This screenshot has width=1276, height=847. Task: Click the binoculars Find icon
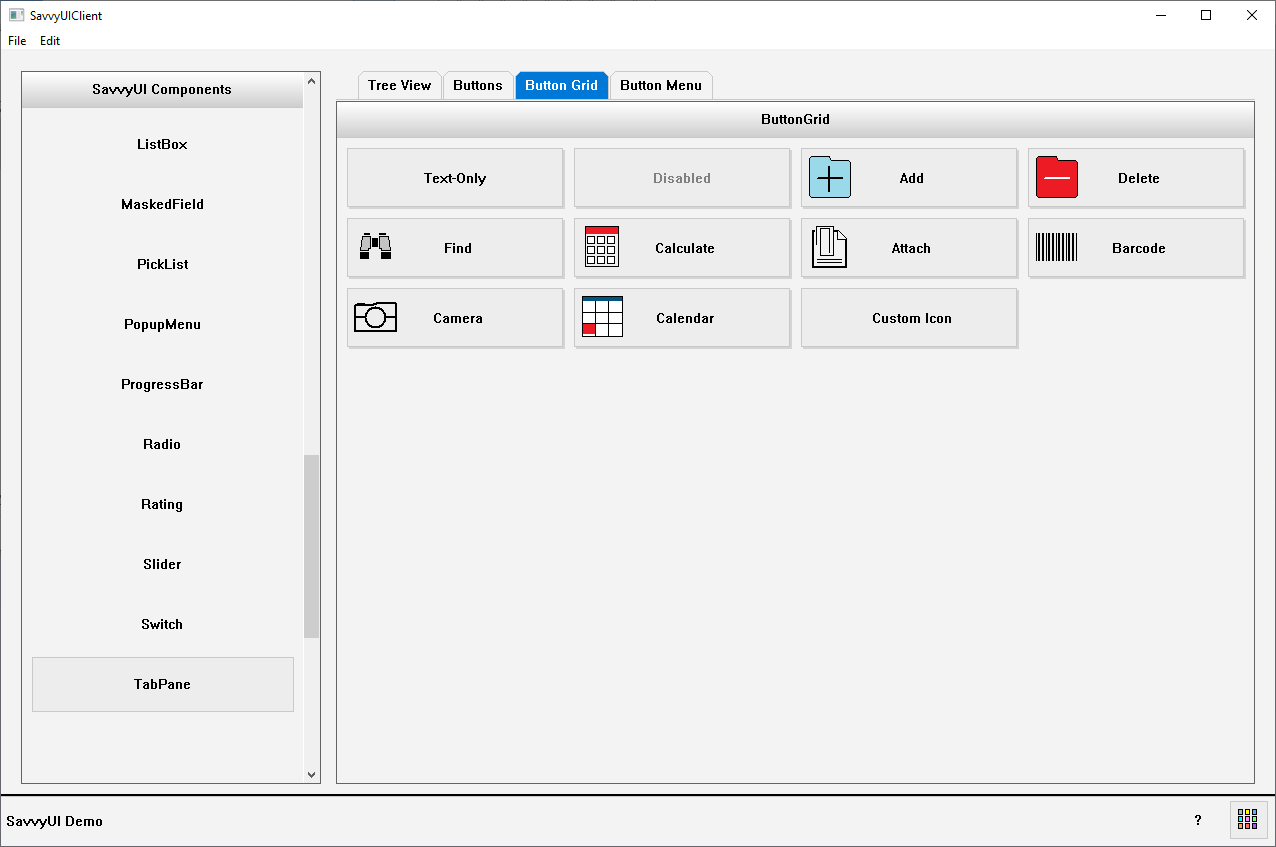[375, 247]
